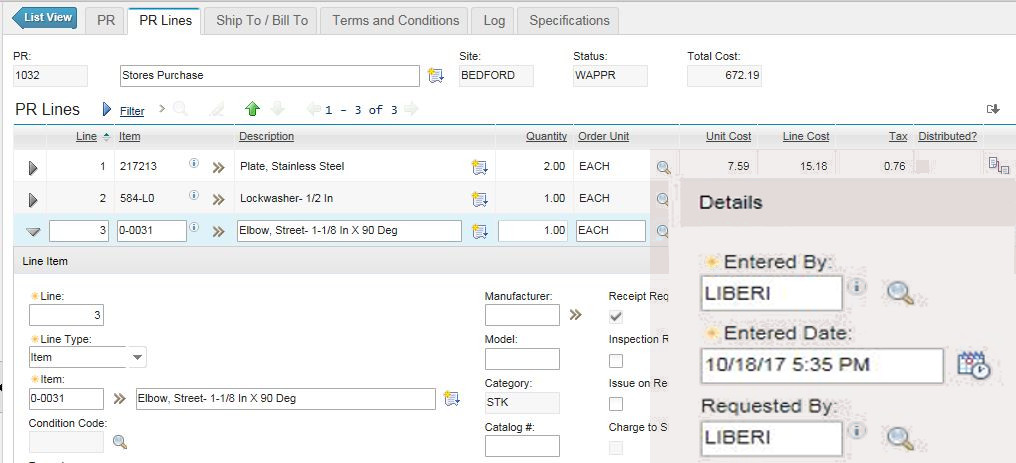Toggle the Receipt Required checkbox
Image resolution: width=1016 pixels, height=463 pixels.
[616, 316]
